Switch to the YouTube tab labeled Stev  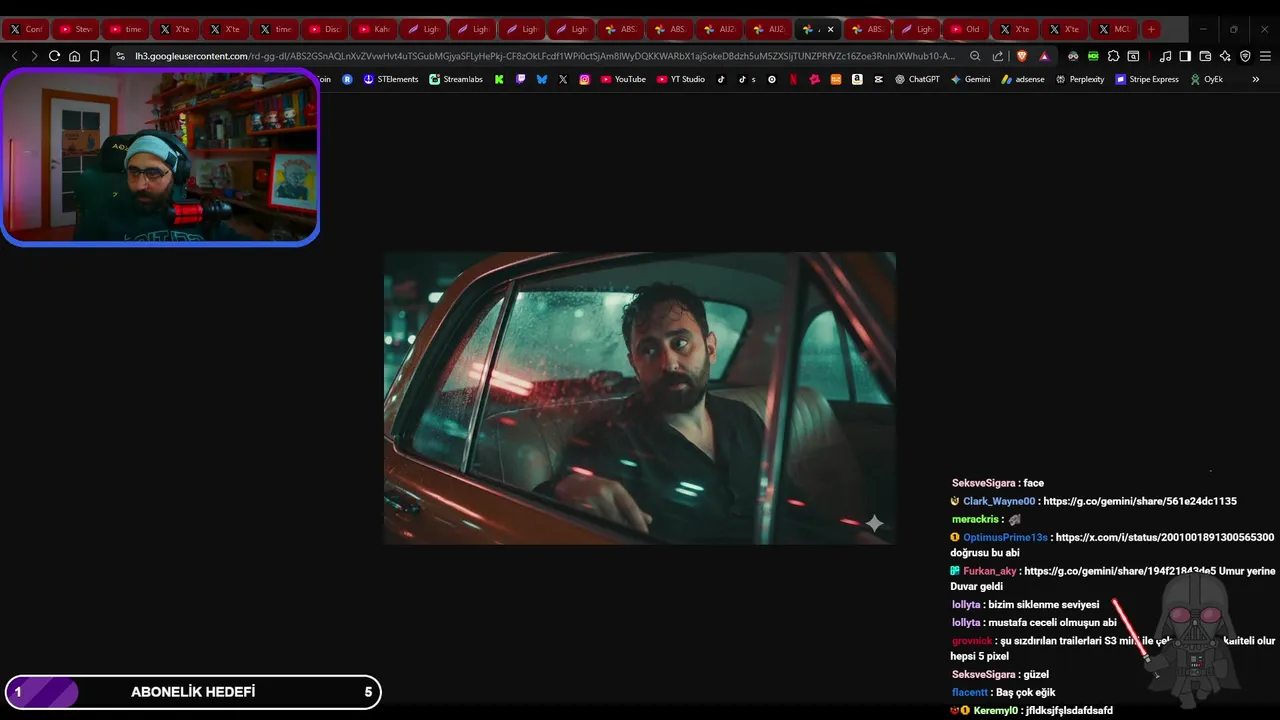[x=76, y=29]
